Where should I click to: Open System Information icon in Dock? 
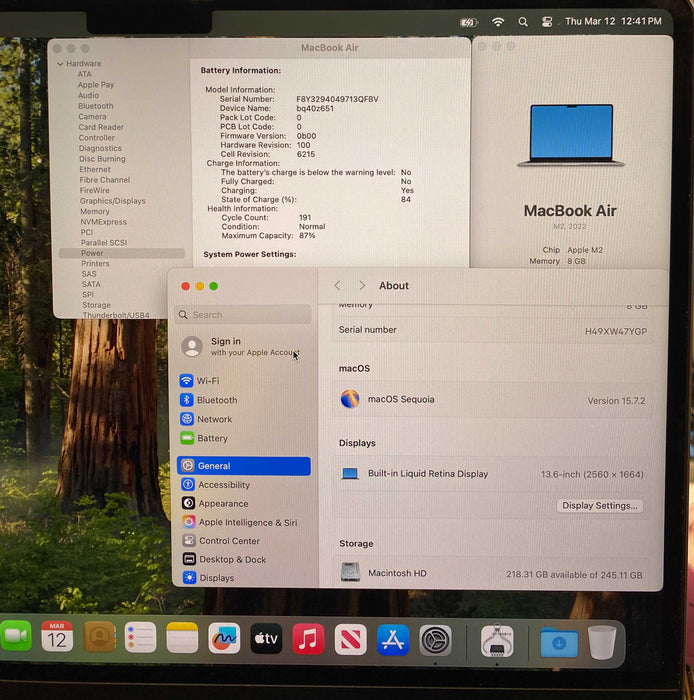[x=497, y=641]
